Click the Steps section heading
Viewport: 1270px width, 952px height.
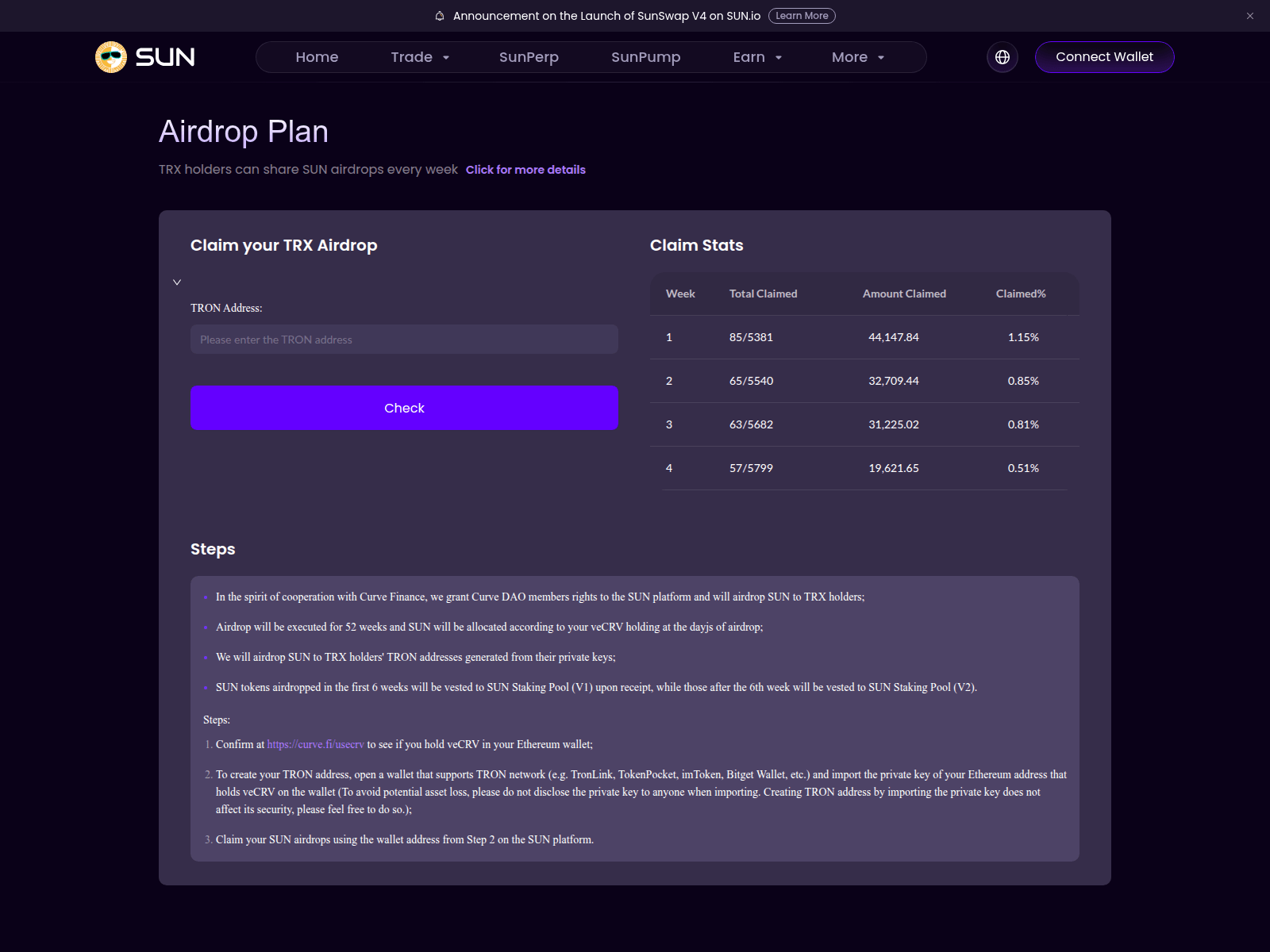coord(213,549)
